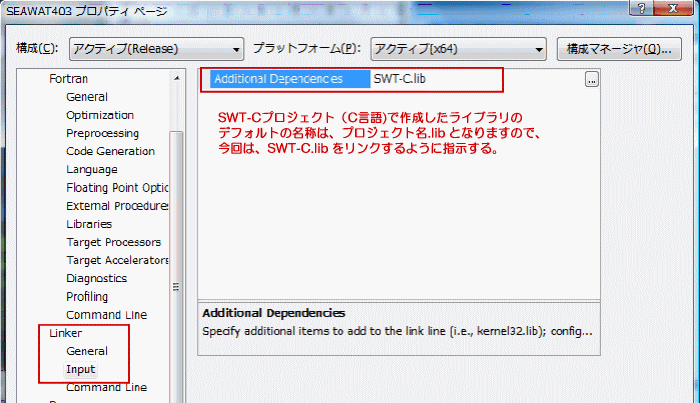Select Target Accelerators item
This screenshot has height=403, width=700.
point(117,260)
